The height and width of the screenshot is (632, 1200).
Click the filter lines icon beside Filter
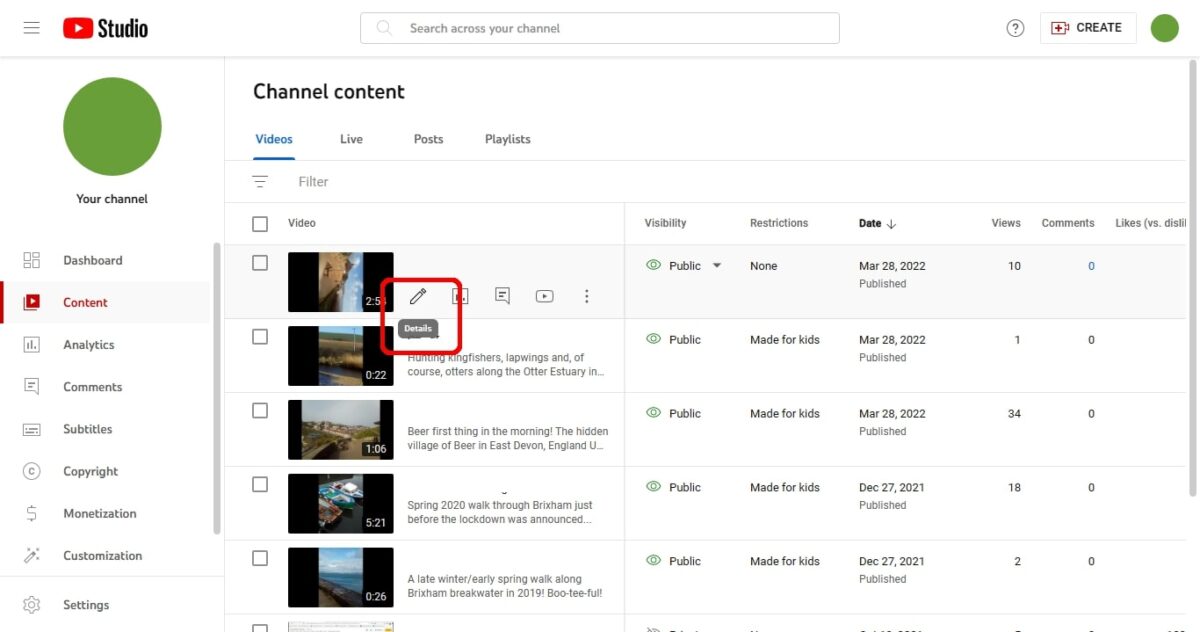[260, 181]
